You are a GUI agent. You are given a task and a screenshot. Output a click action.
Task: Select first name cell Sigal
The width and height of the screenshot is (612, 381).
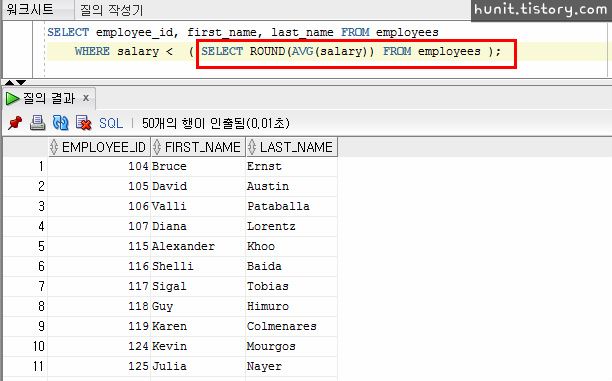coord(198,286)
